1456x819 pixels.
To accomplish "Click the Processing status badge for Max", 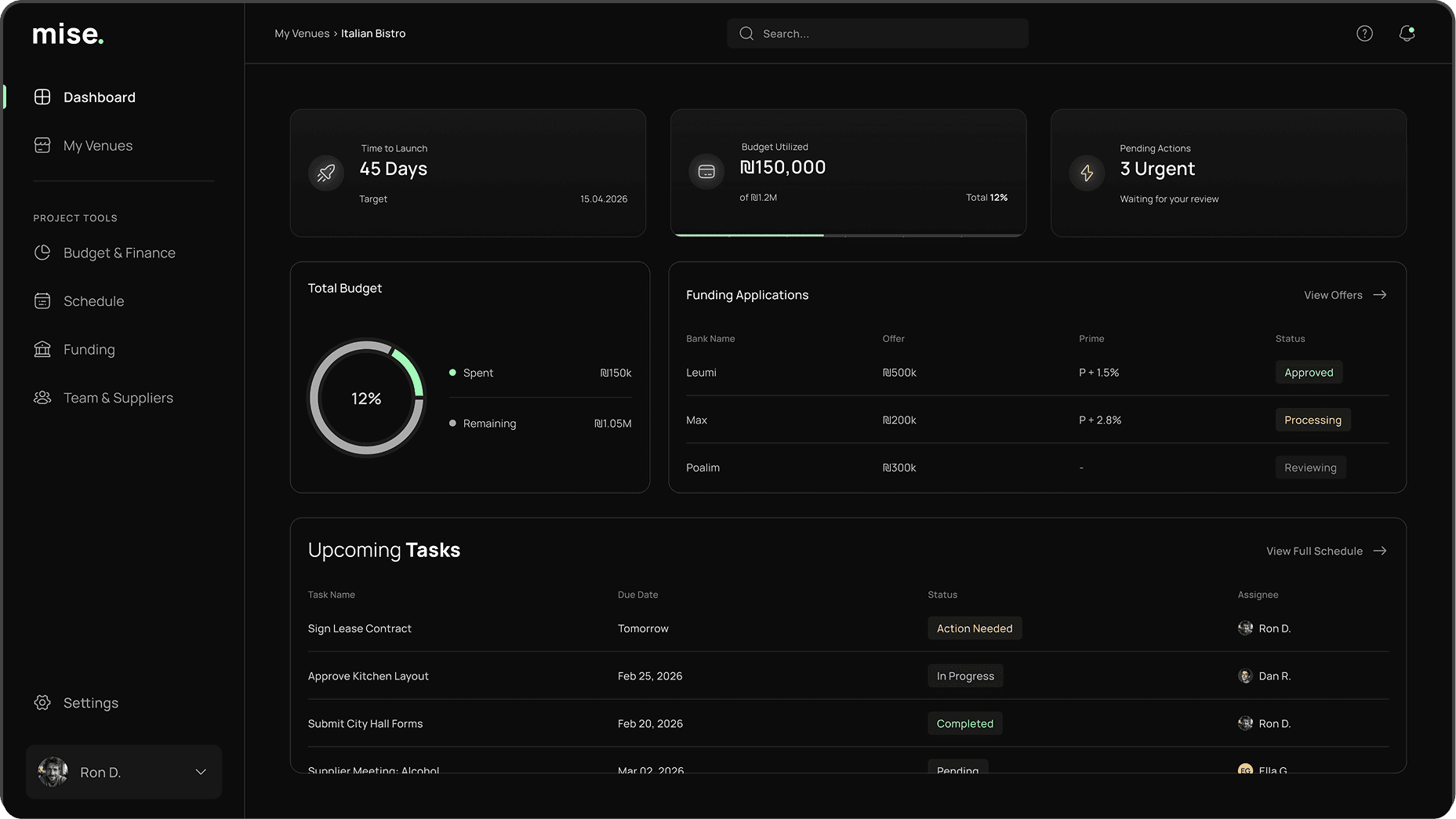I will coord(1313,420).
